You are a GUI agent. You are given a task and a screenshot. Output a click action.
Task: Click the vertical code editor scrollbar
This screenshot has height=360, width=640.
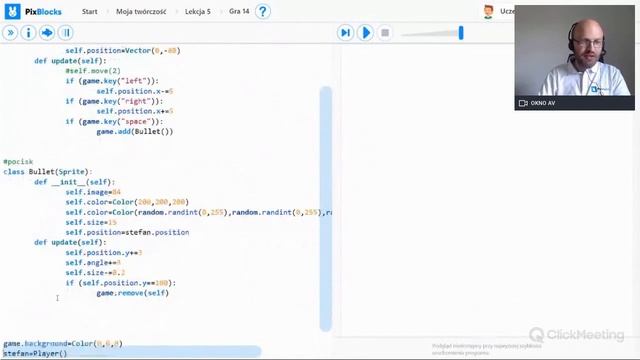point(325,209)
